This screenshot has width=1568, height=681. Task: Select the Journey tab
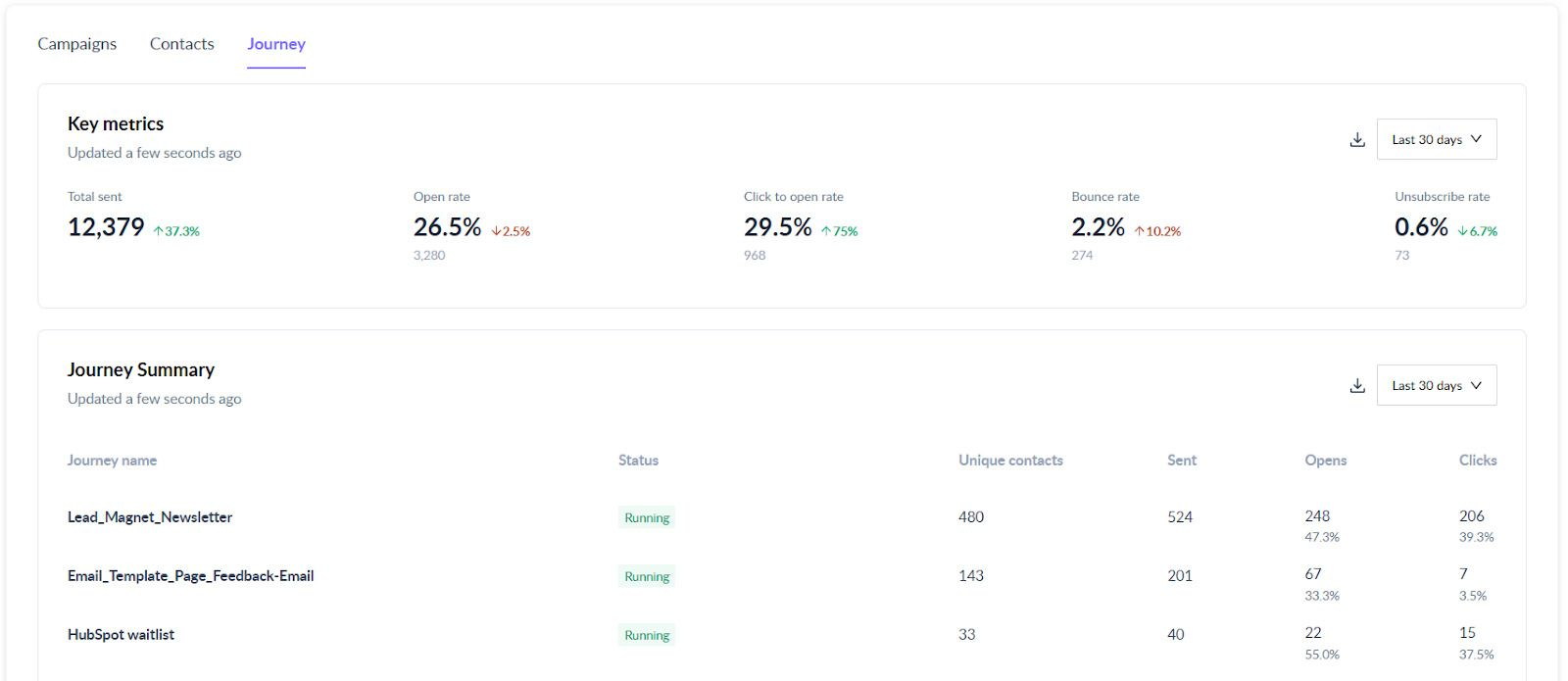pyautogui.click(x=276, y=44)
